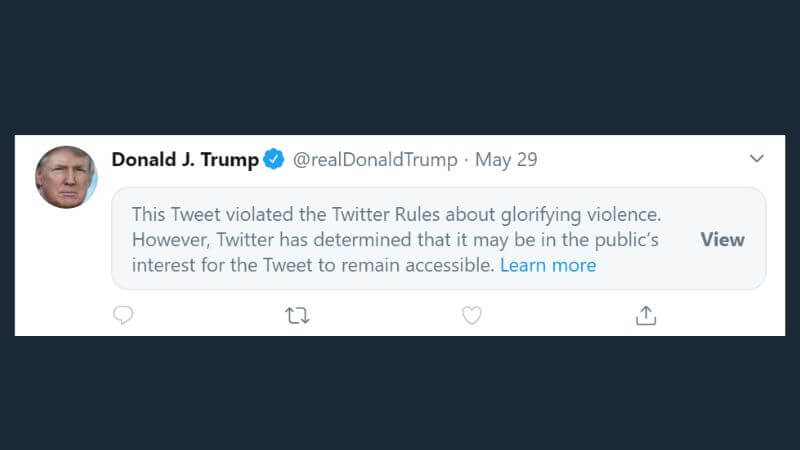This screenshot has height=450, width=800.
Task: Click the dark background below the tweet card
Action: pos(400,395)
